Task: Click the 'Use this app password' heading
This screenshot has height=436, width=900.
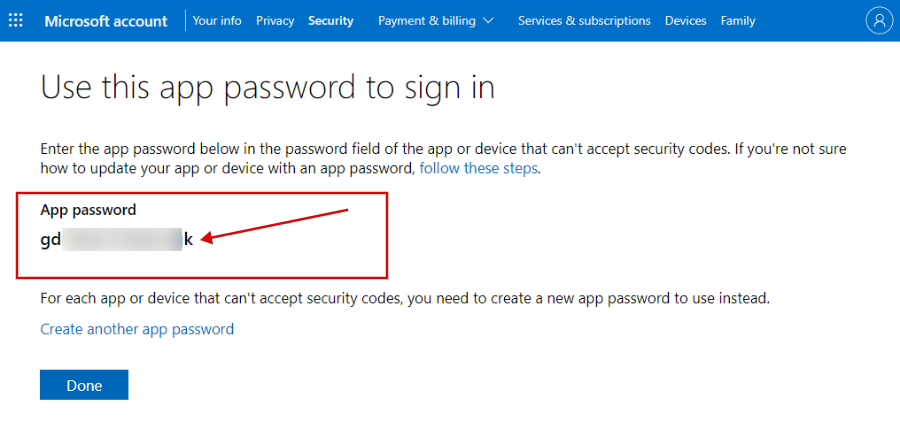Action: point(267,88)
